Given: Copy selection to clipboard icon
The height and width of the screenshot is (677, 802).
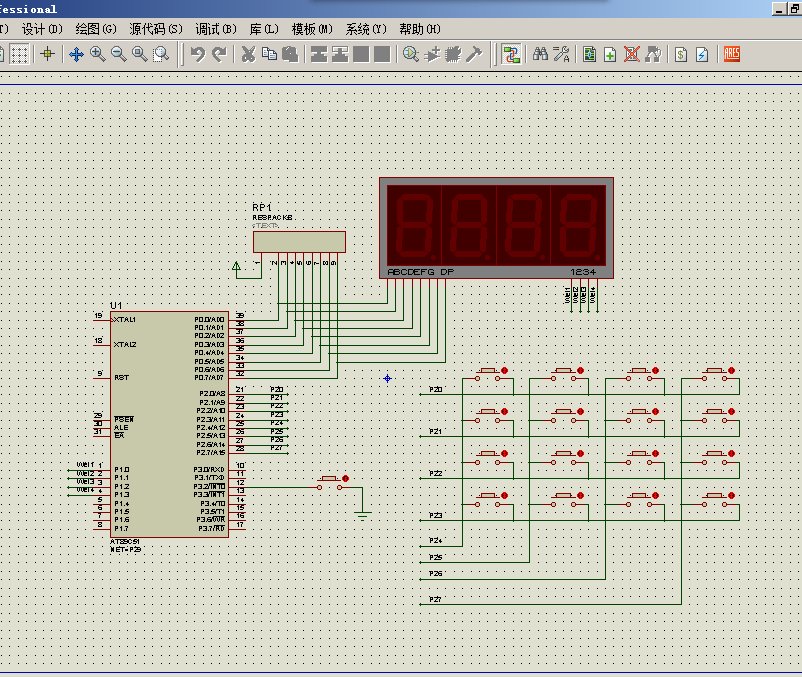Looking at the screenshot, I should click(x=269, y=54).
